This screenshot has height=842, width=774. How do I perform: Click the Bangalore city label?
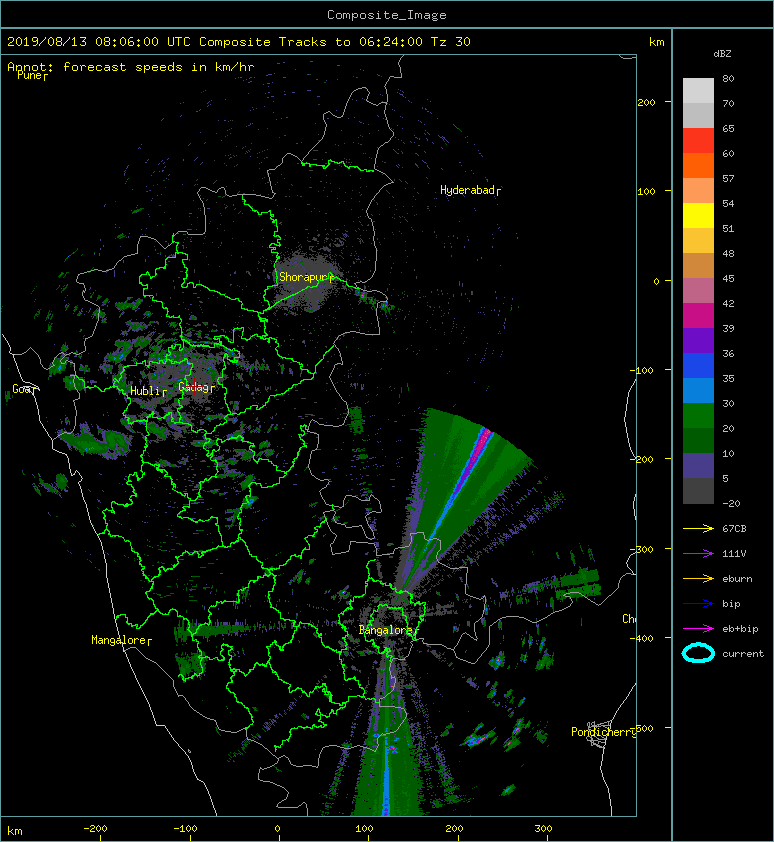click(387, 630)
